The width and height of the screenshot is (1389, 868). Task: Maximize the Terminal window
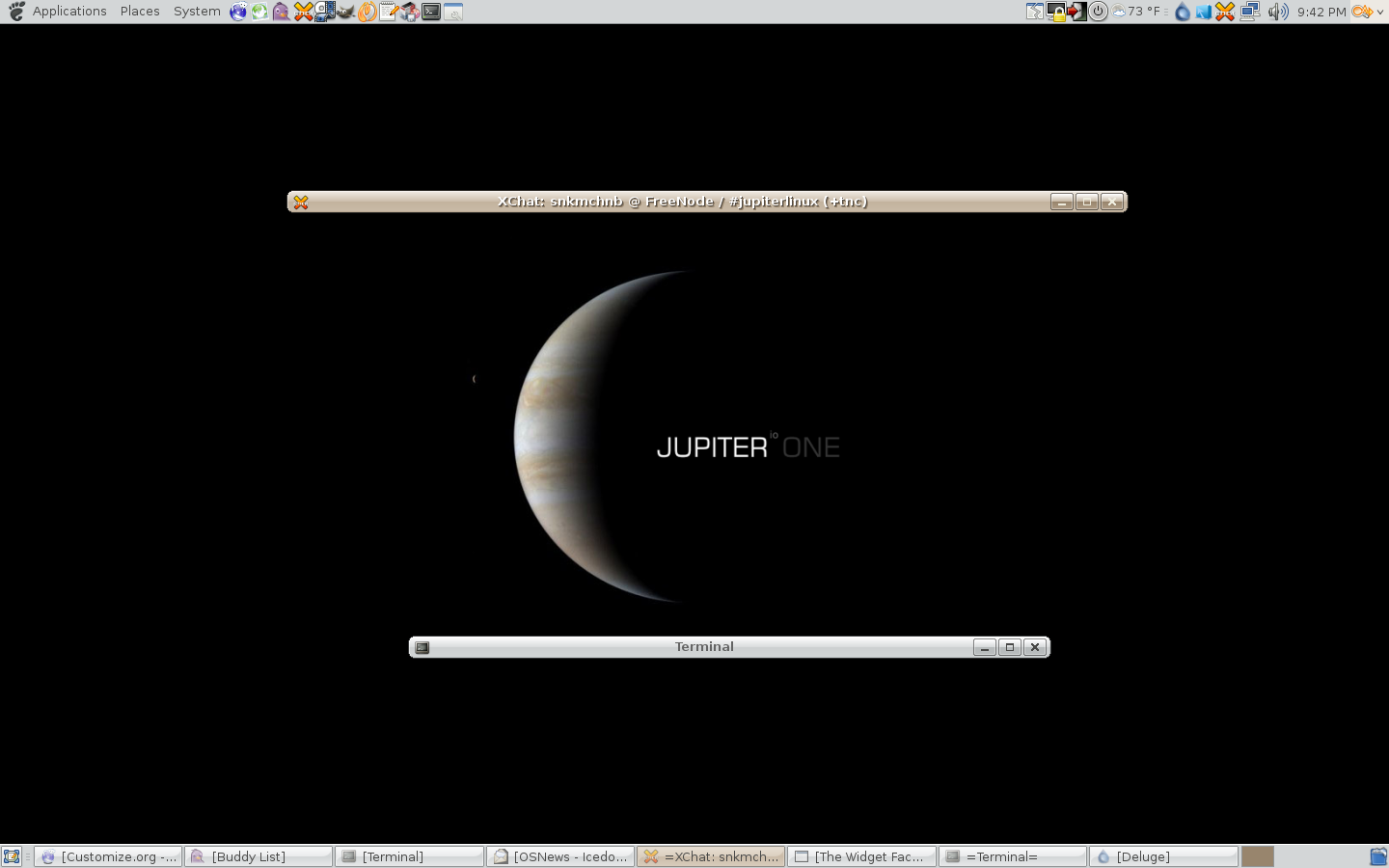point(1010,647)
